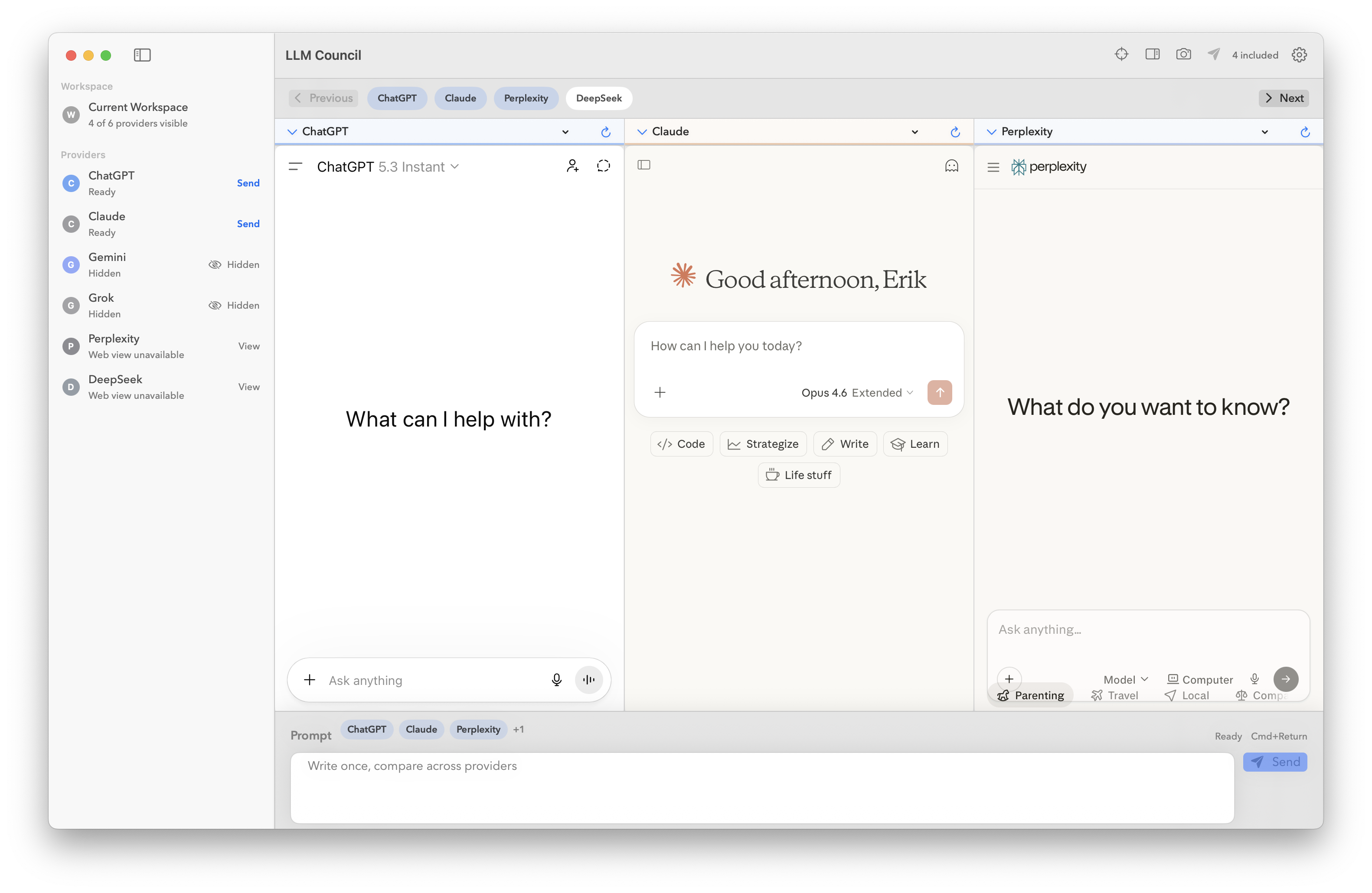Click the Strategize suggestion in Claude
Viewport: 1372px width, 893px height.
763,444
